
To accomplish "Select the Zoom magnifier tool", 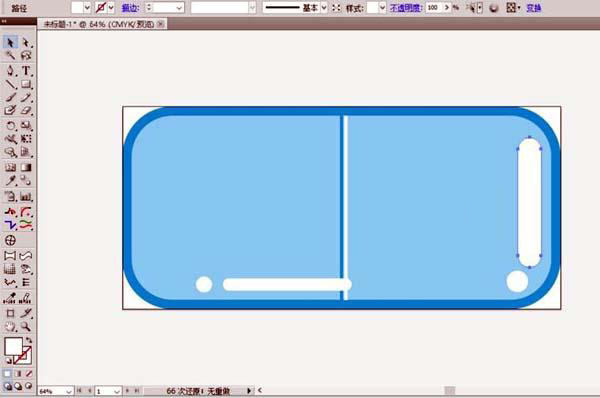I will pos(26,327).
